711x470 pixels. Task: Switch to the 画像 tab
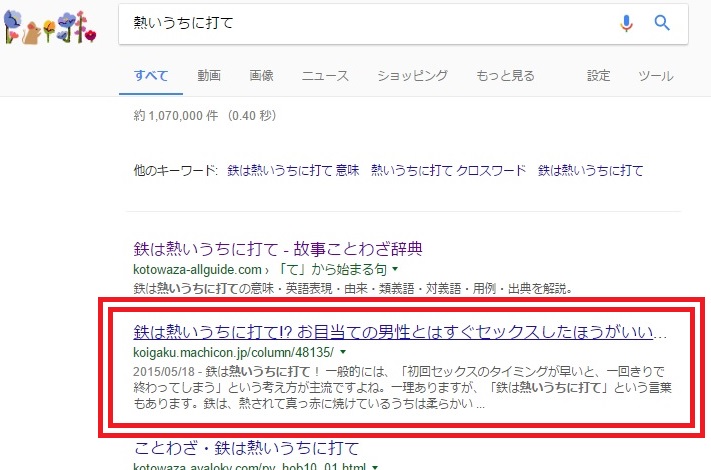pyautogui.click(x=262, y=75)
